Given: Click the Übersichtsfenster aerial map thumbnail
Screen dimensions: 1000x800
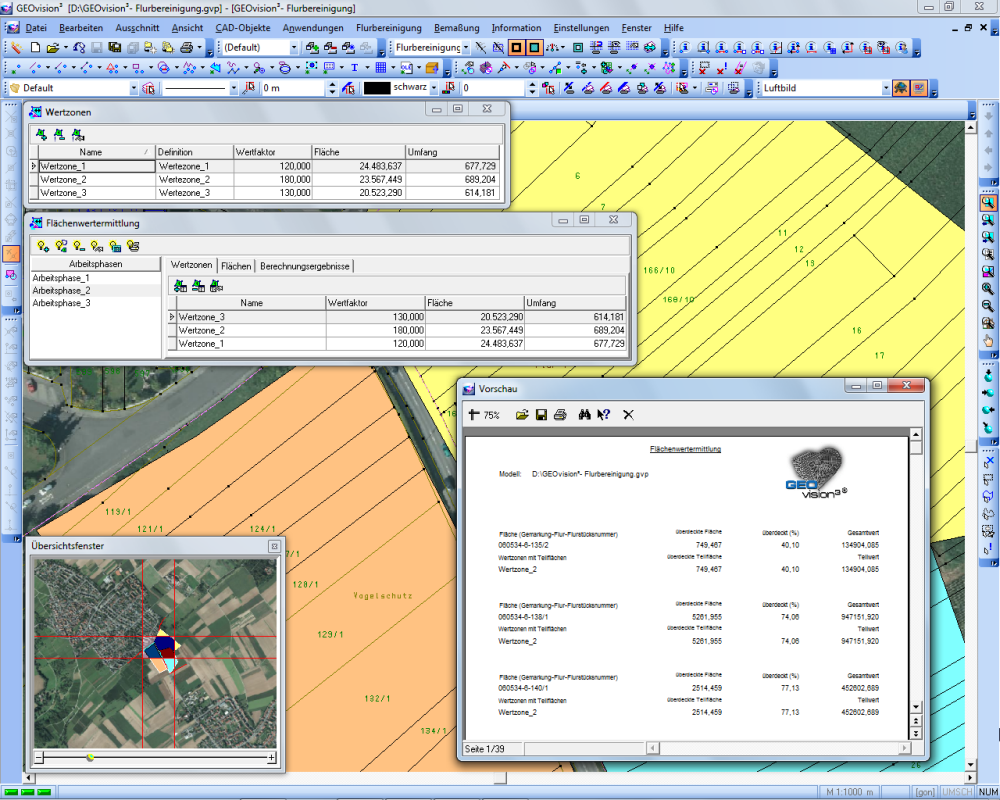Looking at the screenshot, I should point(155,653).
